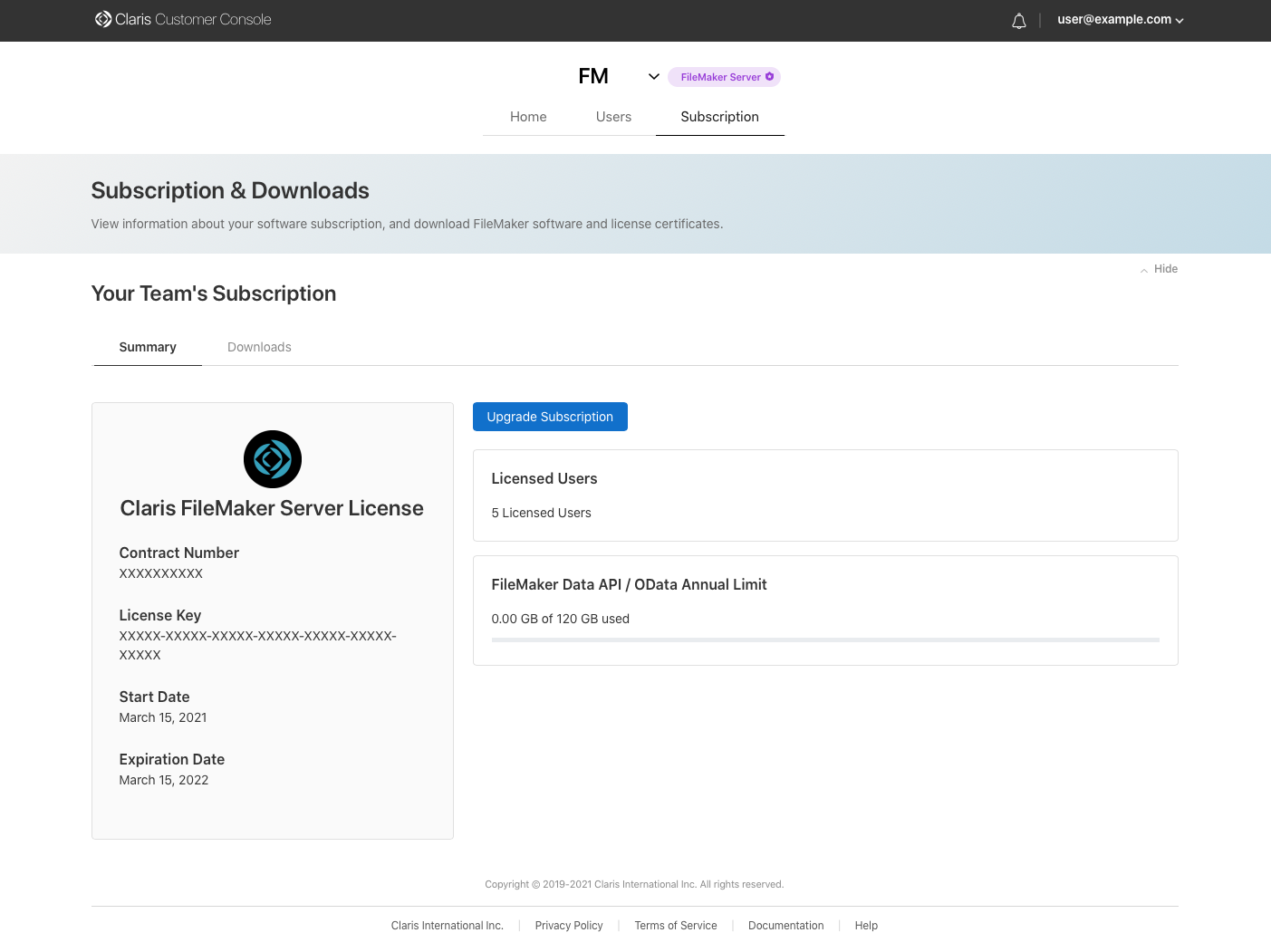
Task: Click the Upgrade Subscription button
Action: tap(550, 417)
